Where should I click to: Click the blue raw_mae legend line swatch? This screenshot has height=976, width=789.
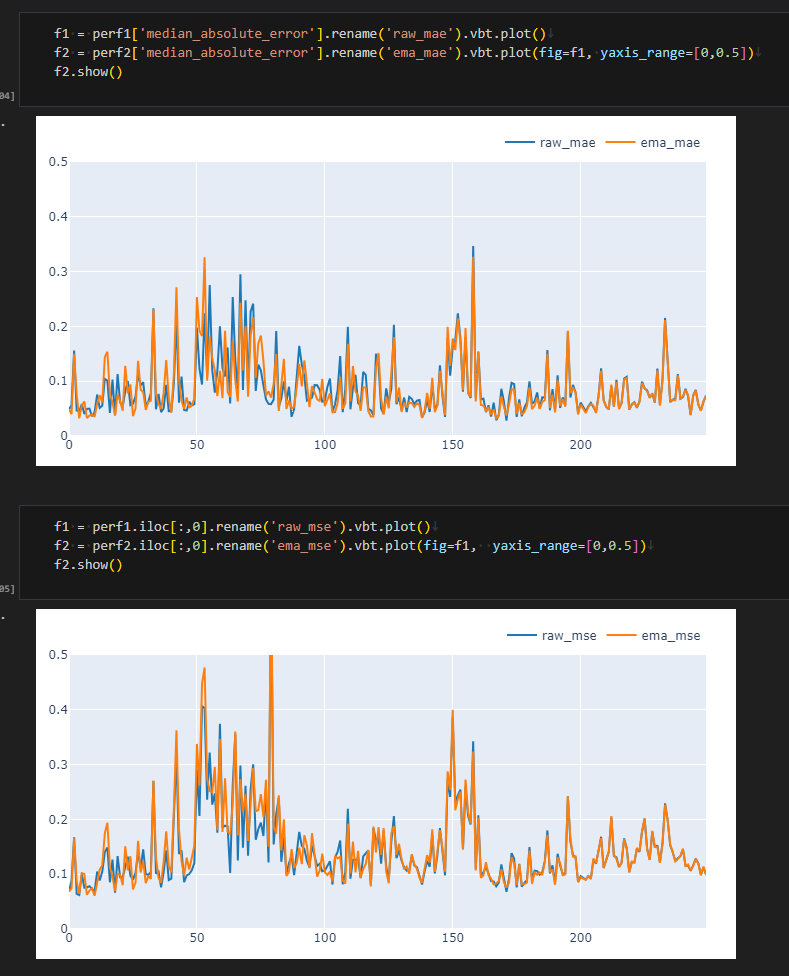tap(520, 143)
